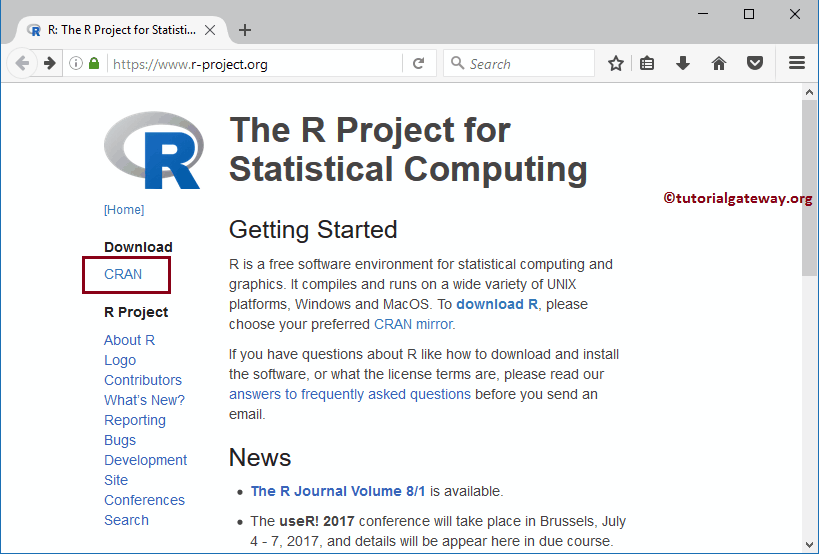The width and height of the screenshot is (819, 554).
Task: Click the 'News' heading
Action: point(260,457)
